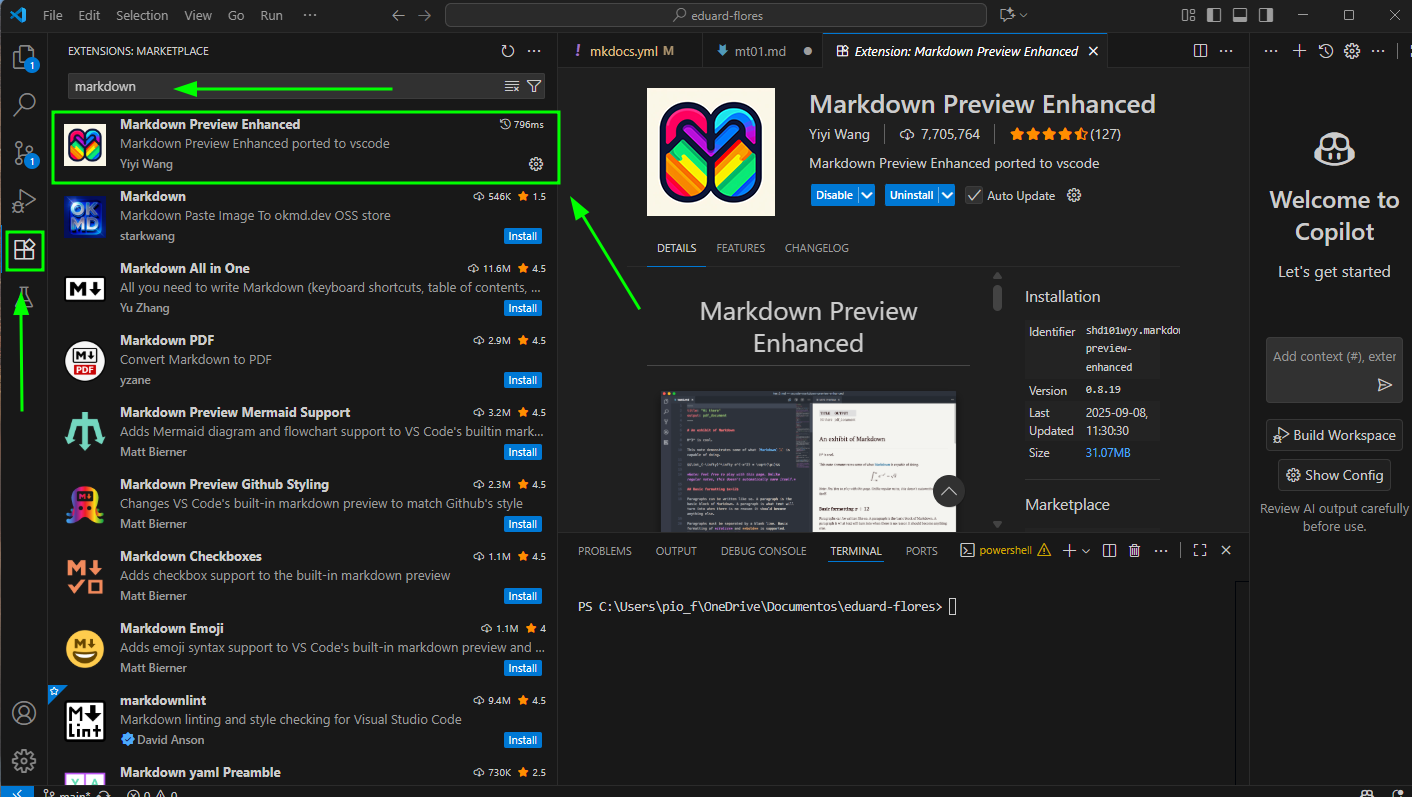Image resolution: width=1412 pixels, height=797 pixels.
Task: Open the Search view icon
Action: pyautogui.click(x=24, y=104)
